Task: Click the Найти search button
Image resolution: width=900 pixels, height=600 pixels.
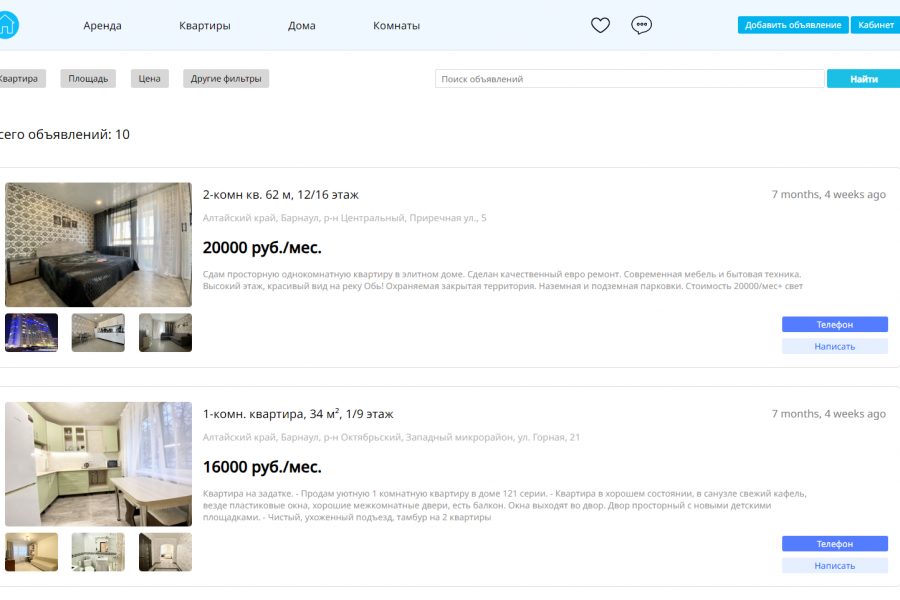Action: coord(863,79)
